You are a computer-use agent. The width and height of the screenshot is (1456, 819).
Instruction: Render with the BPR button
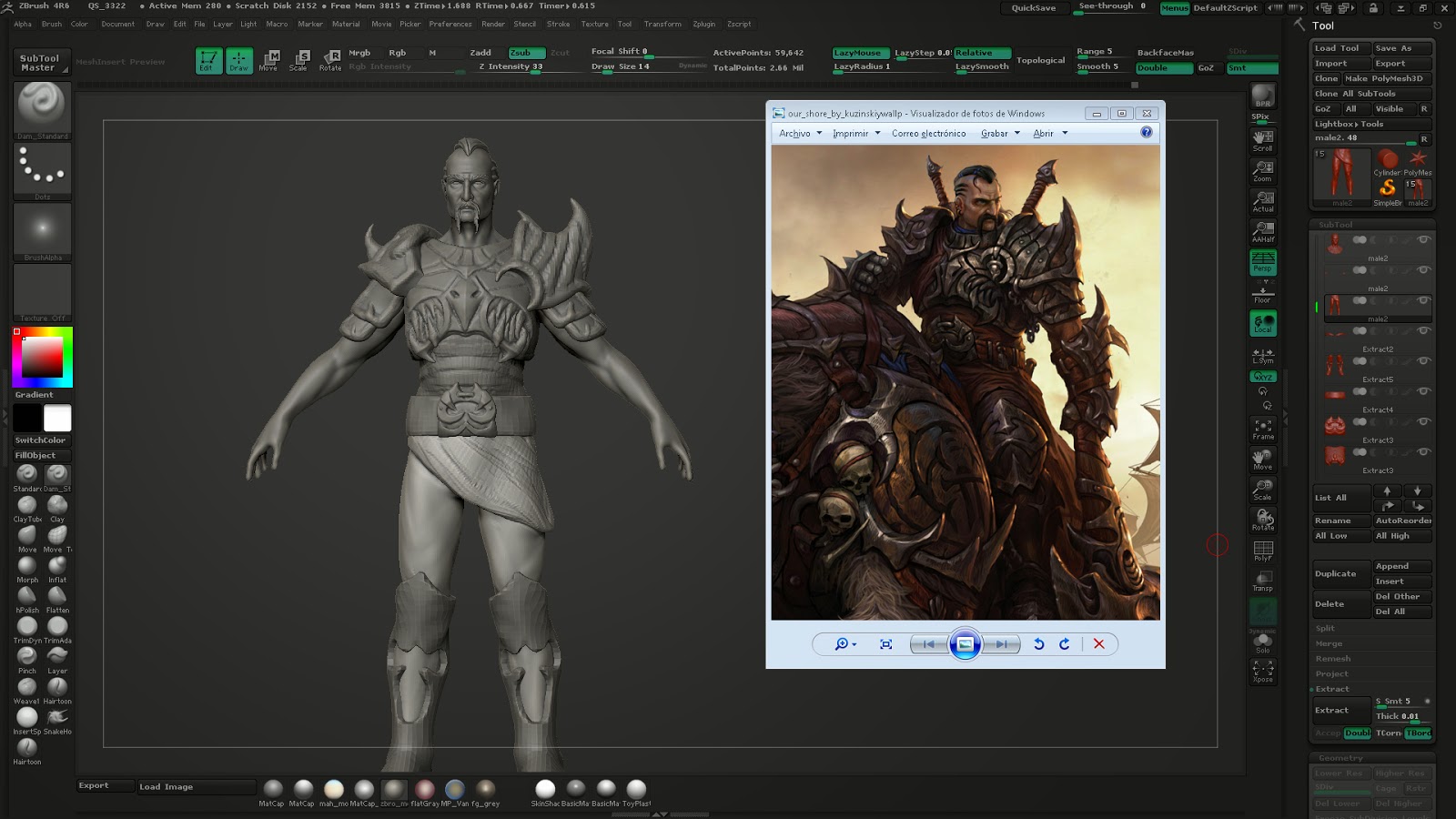[x=1263, y=96]
